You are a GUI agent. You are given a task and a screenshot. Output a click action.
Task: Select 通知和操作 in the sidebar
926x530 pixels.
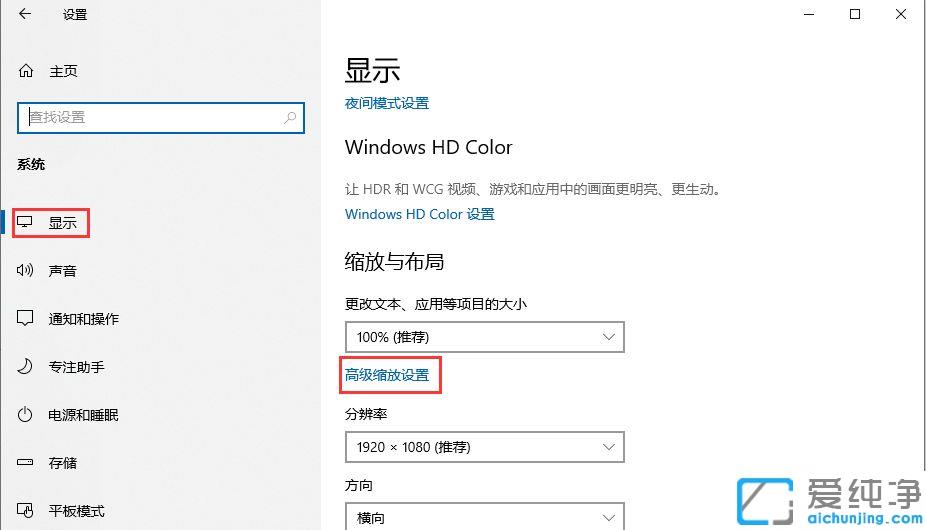[x=84, y=319]
